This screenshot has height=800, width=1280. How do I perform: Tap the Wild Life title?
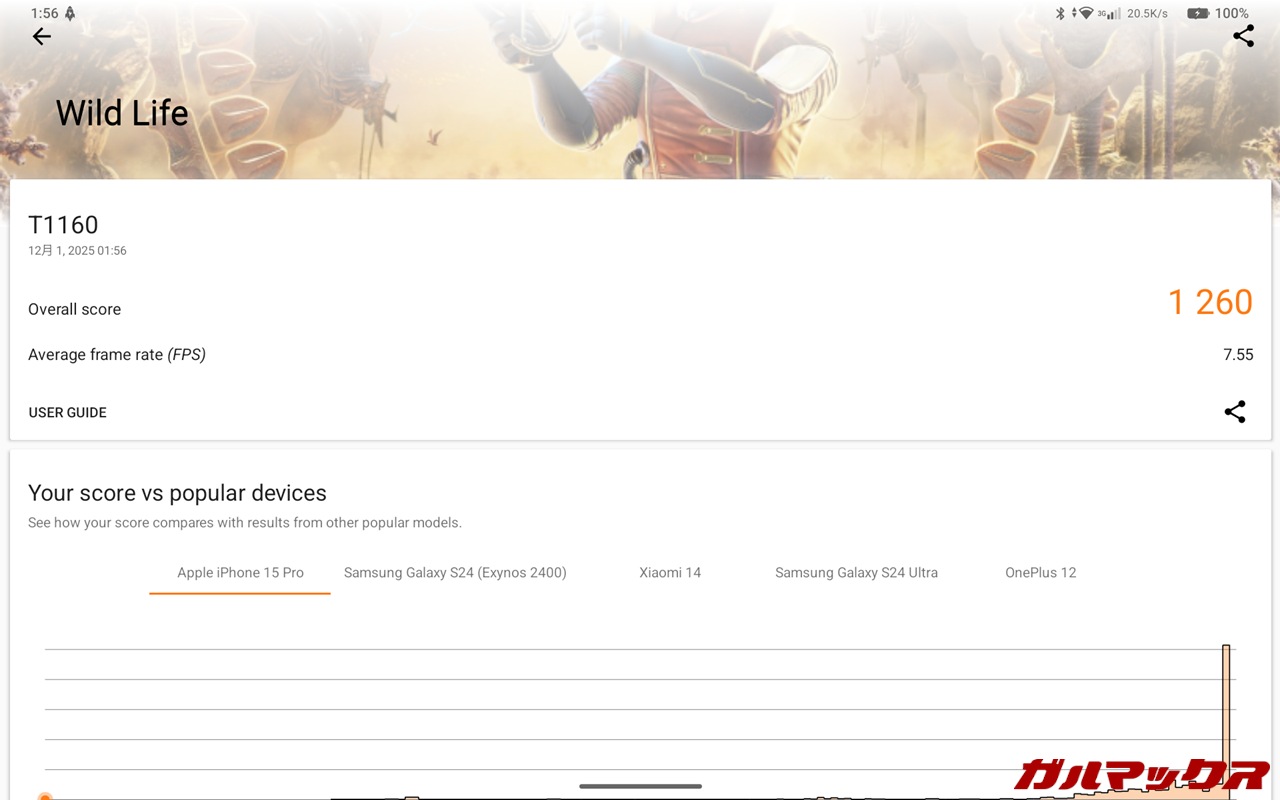coord(122,113)
